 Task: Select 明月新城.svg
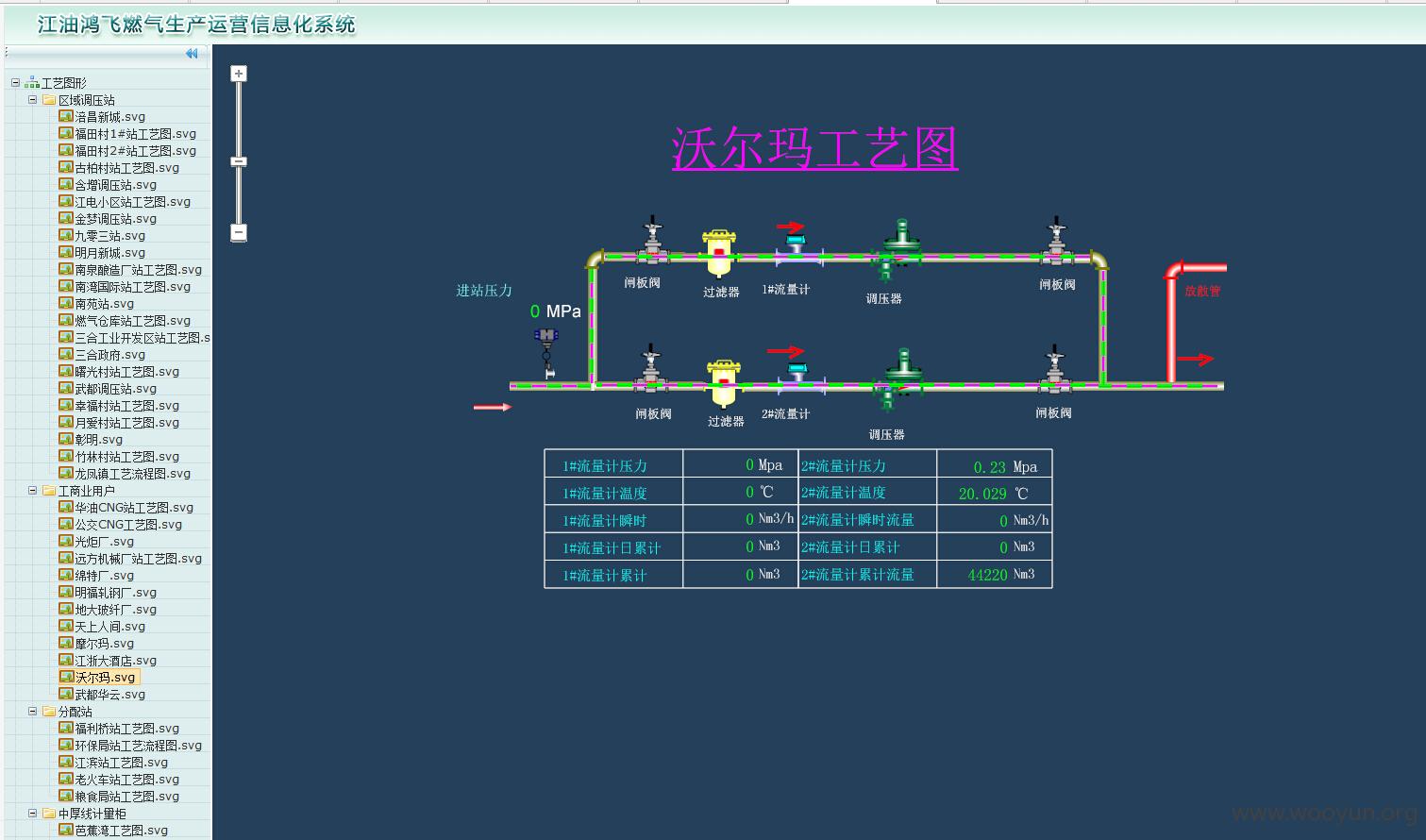110,253
